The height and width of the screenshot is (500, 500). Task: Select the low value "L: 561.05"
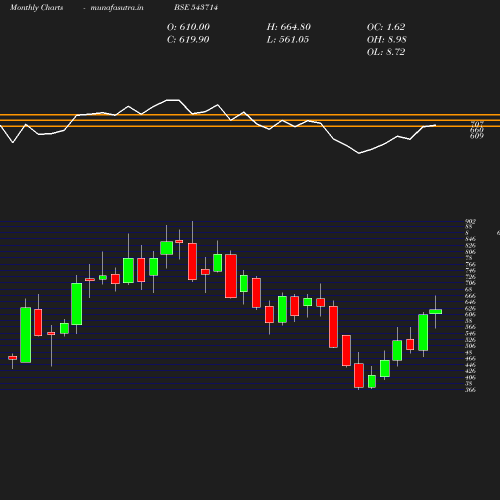point(288,40)
